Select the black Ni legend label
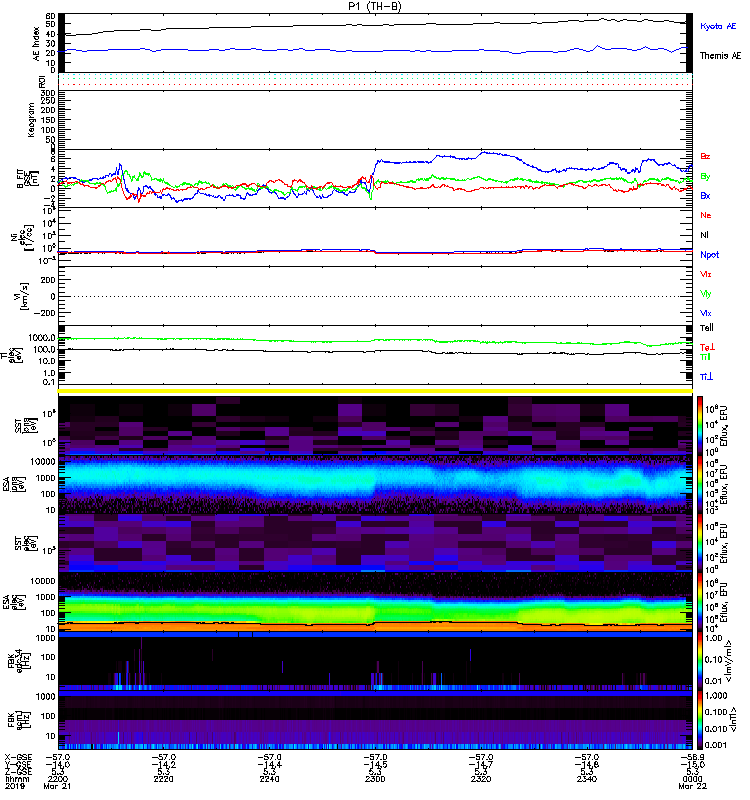This screenshot has width=750, height=800. point(704,235)
